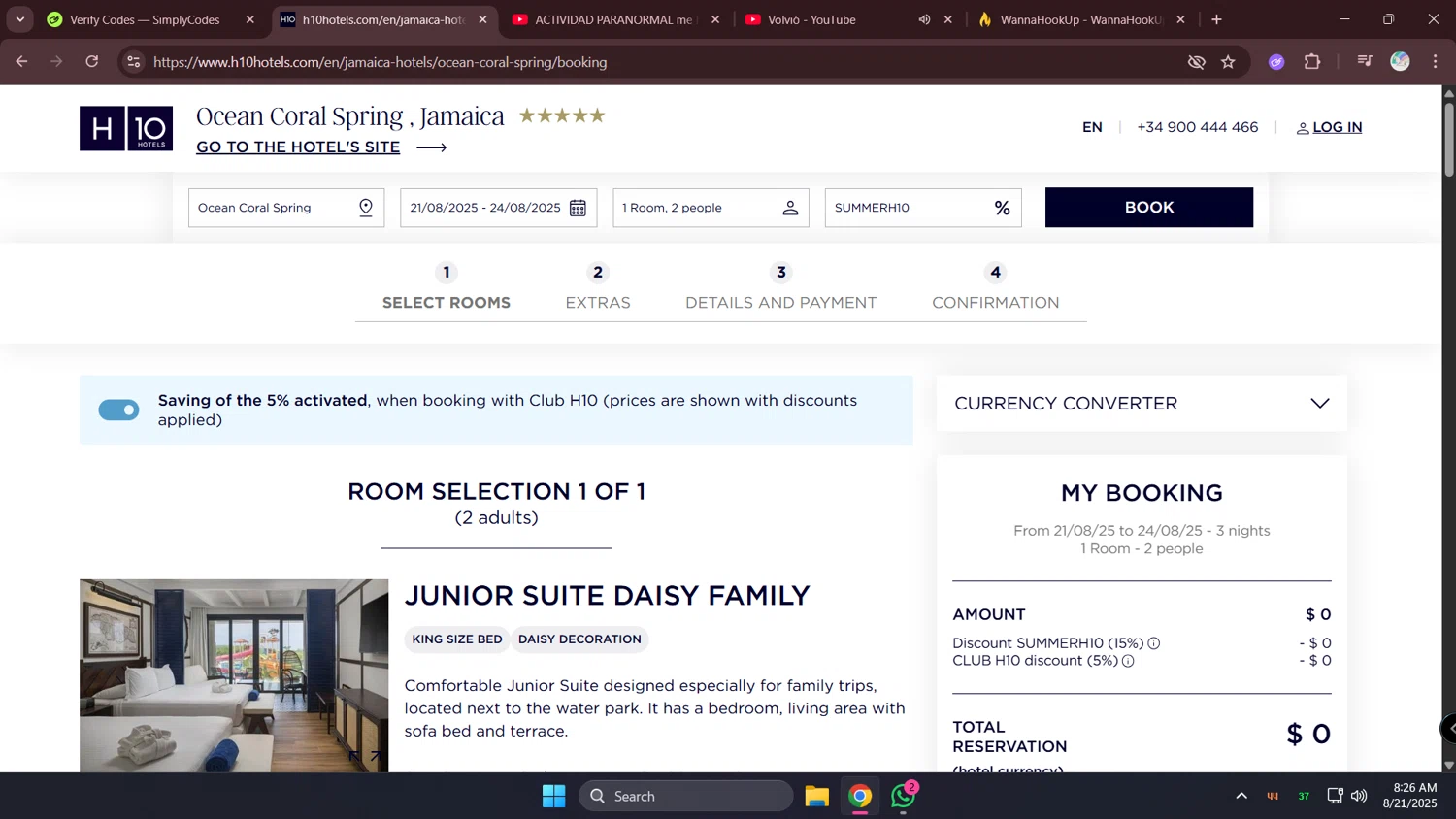Viewport: 1456px width, 819px height.
Task: Click the Chrome icon in the taskbar
Action: coord(860,797)
